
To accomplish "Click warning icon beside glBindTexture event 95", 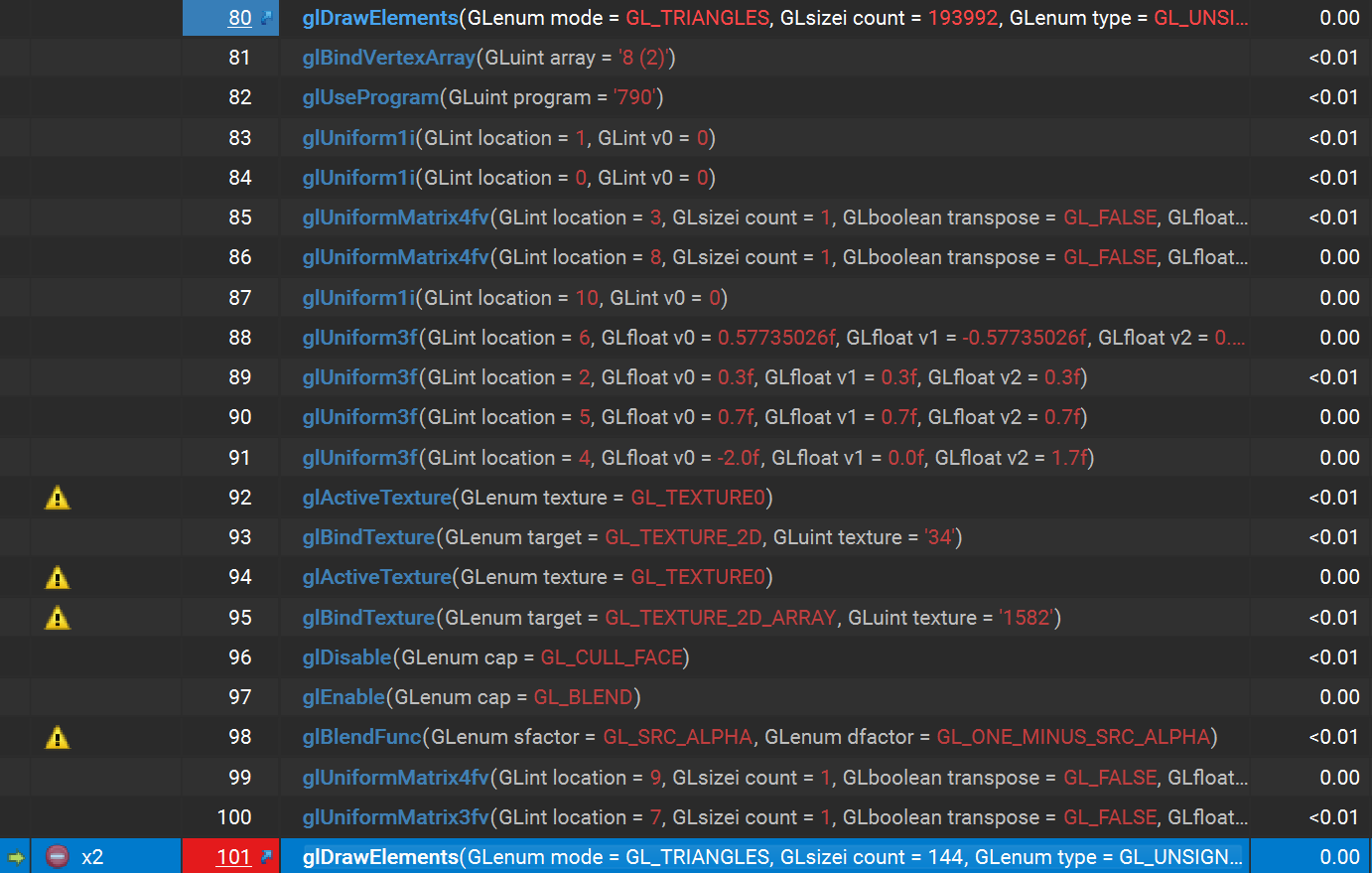I will (58, 618).
